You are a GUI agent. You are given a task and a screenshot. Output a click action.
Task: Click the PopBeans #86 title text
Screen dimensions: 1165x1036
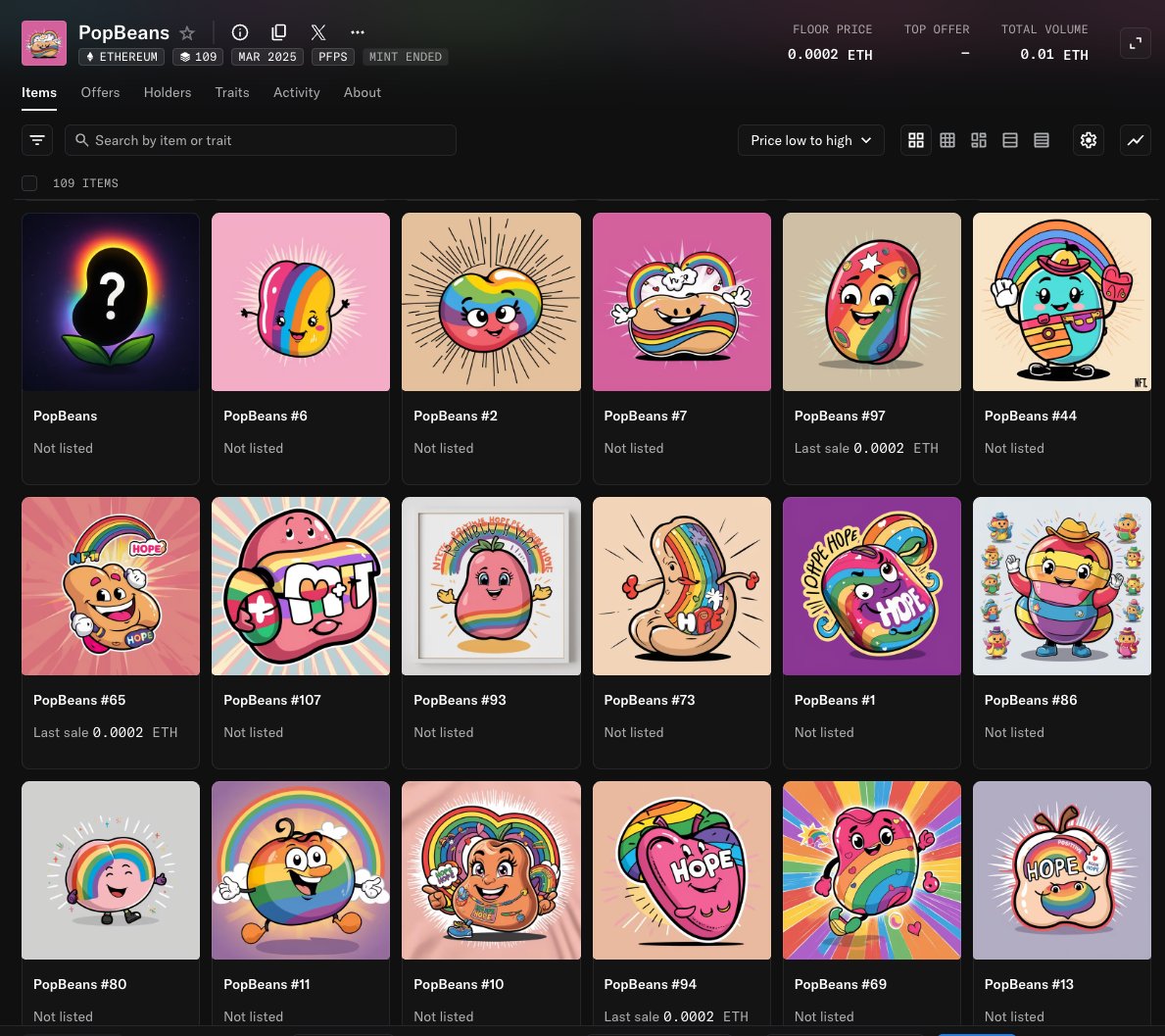point(1031,700)
